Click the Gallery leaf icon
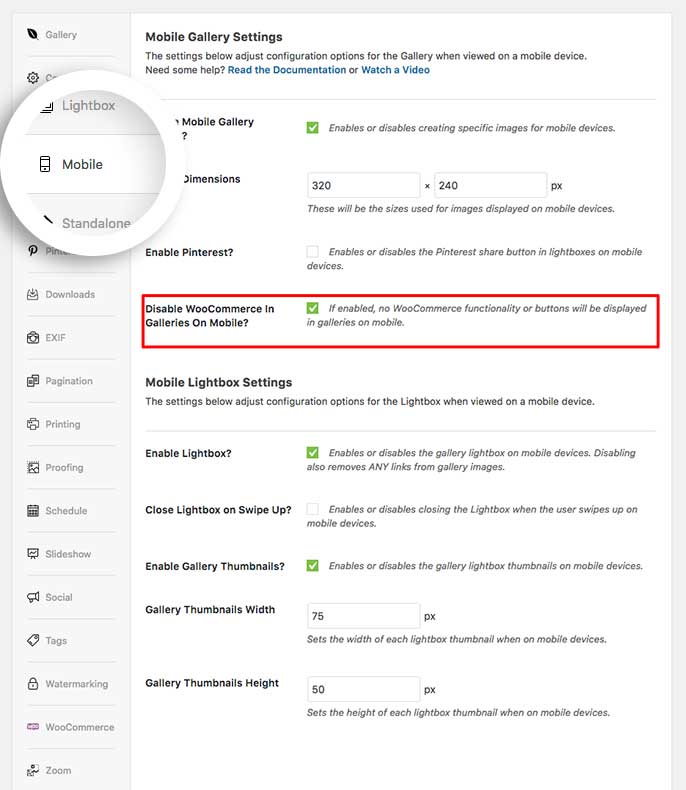 [33, 34]
